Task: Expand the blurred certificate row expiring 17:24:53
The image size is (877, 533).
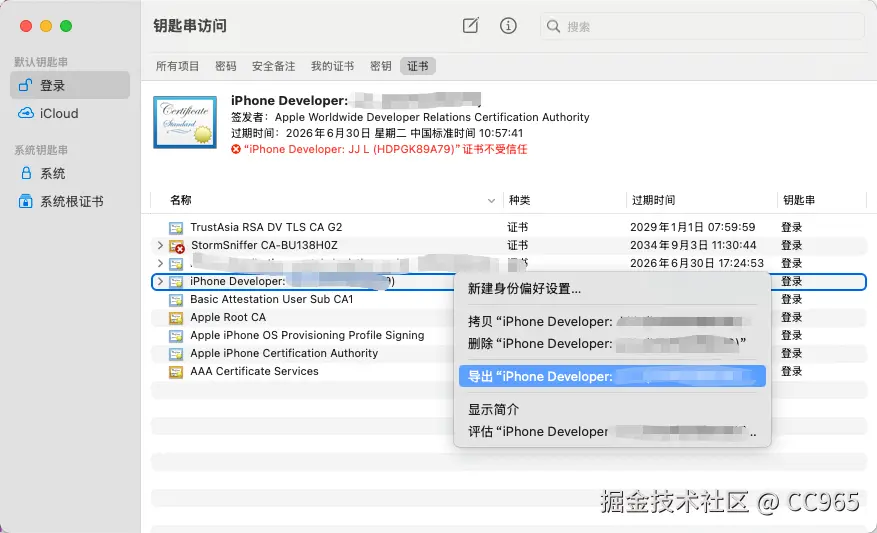Action: pos(160,263)
